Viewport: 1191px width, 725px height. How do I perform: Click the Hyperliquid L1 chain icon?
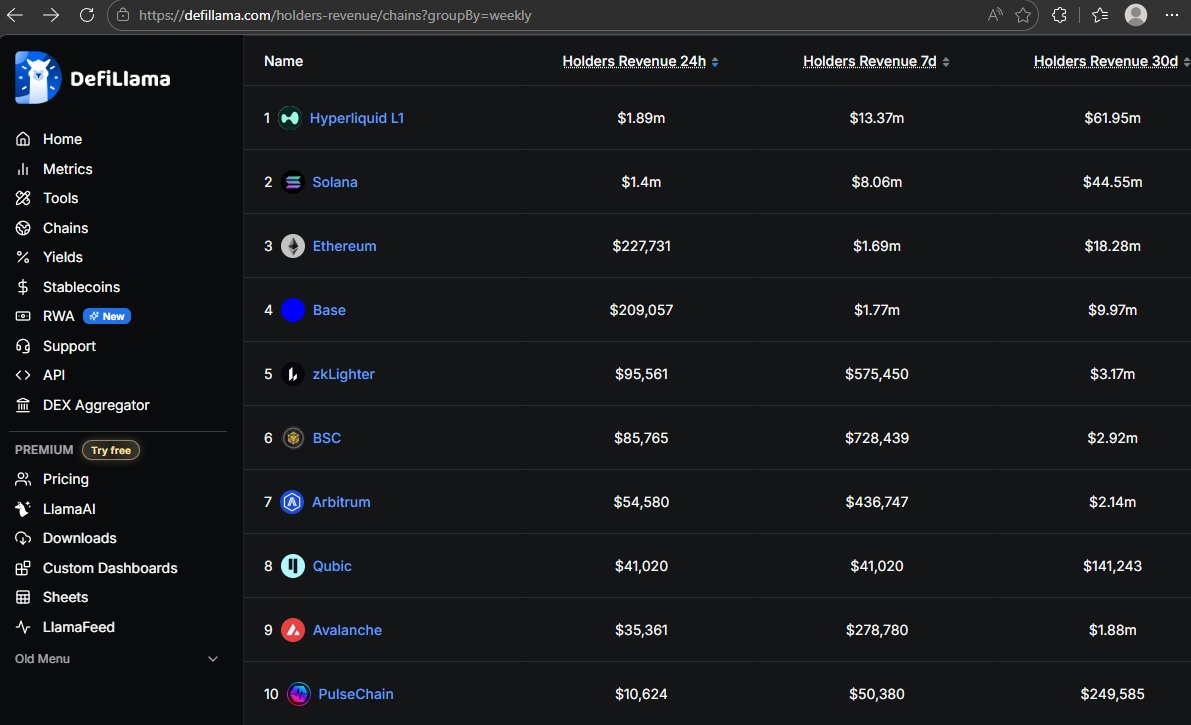tap(289, 118)
